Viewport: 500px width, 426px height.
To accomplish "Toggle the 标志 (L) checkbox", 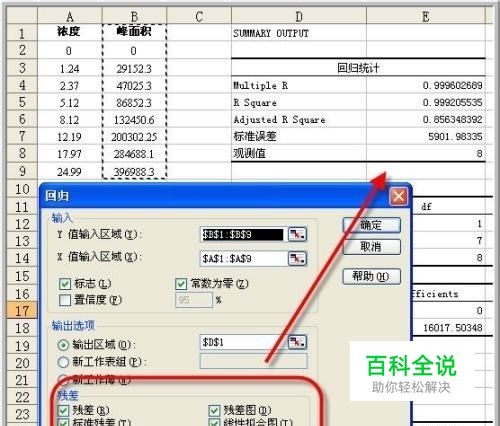I will pos(65,284).
